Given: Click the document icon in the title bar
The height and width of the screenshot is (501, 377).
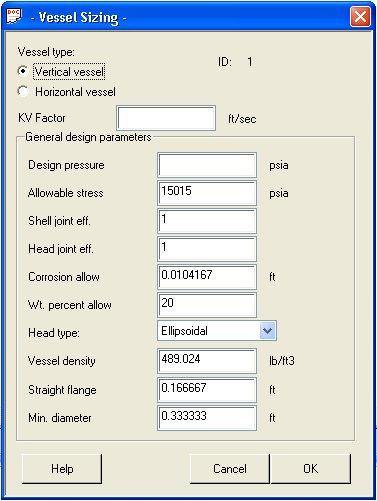Looking at the screenshot, I should [x=14, y=16].
